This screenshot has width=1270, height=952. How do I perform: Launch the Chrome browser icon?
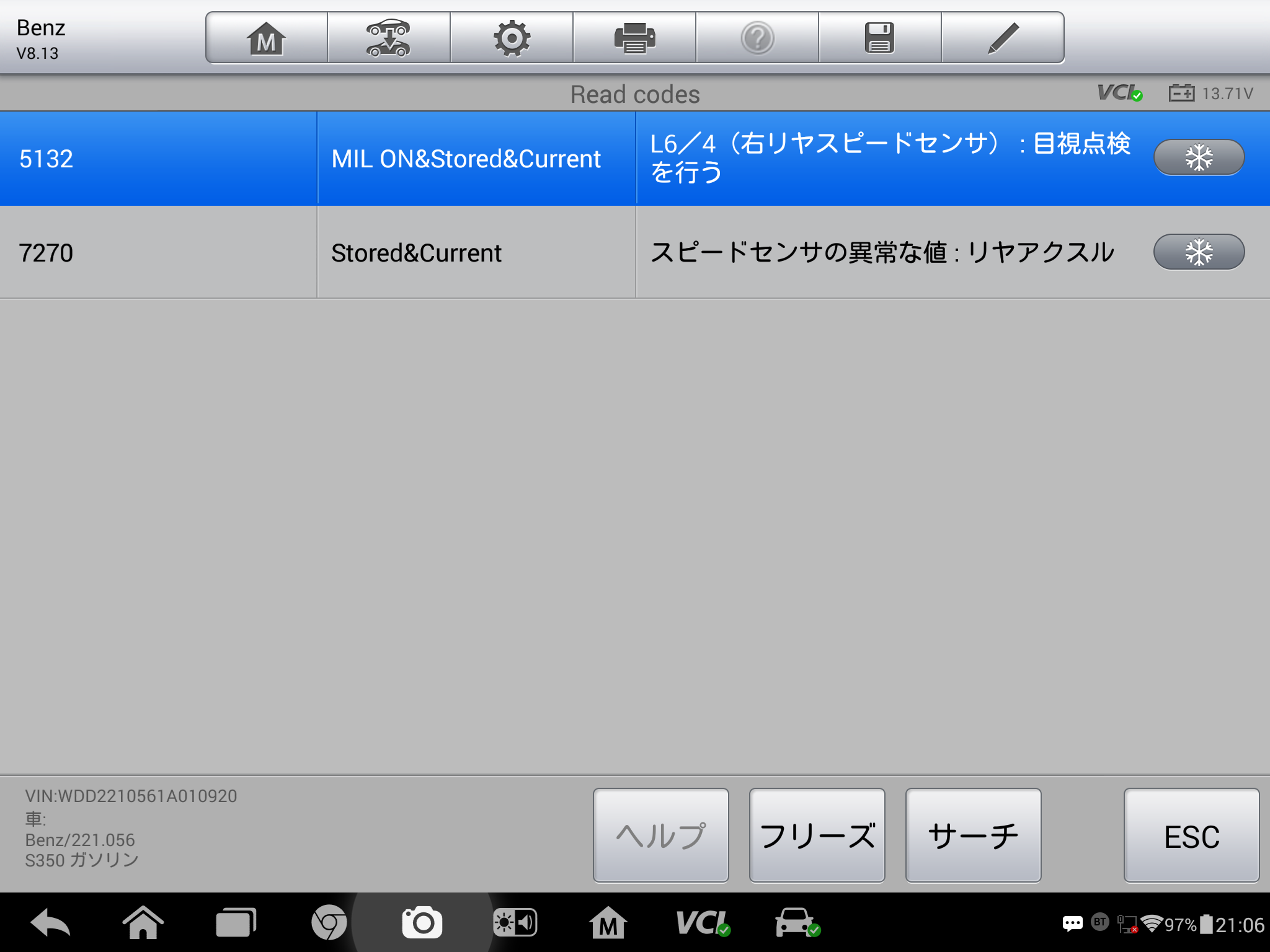pos(329,923)
